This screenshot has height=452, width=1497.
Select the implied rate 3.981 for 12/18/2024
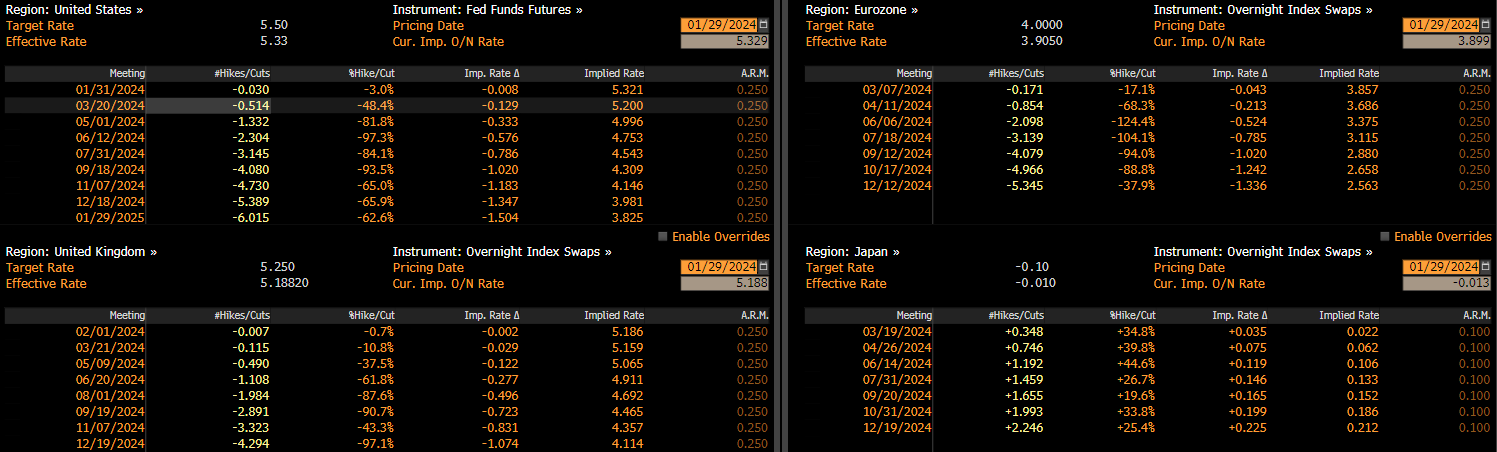point(628,202)
